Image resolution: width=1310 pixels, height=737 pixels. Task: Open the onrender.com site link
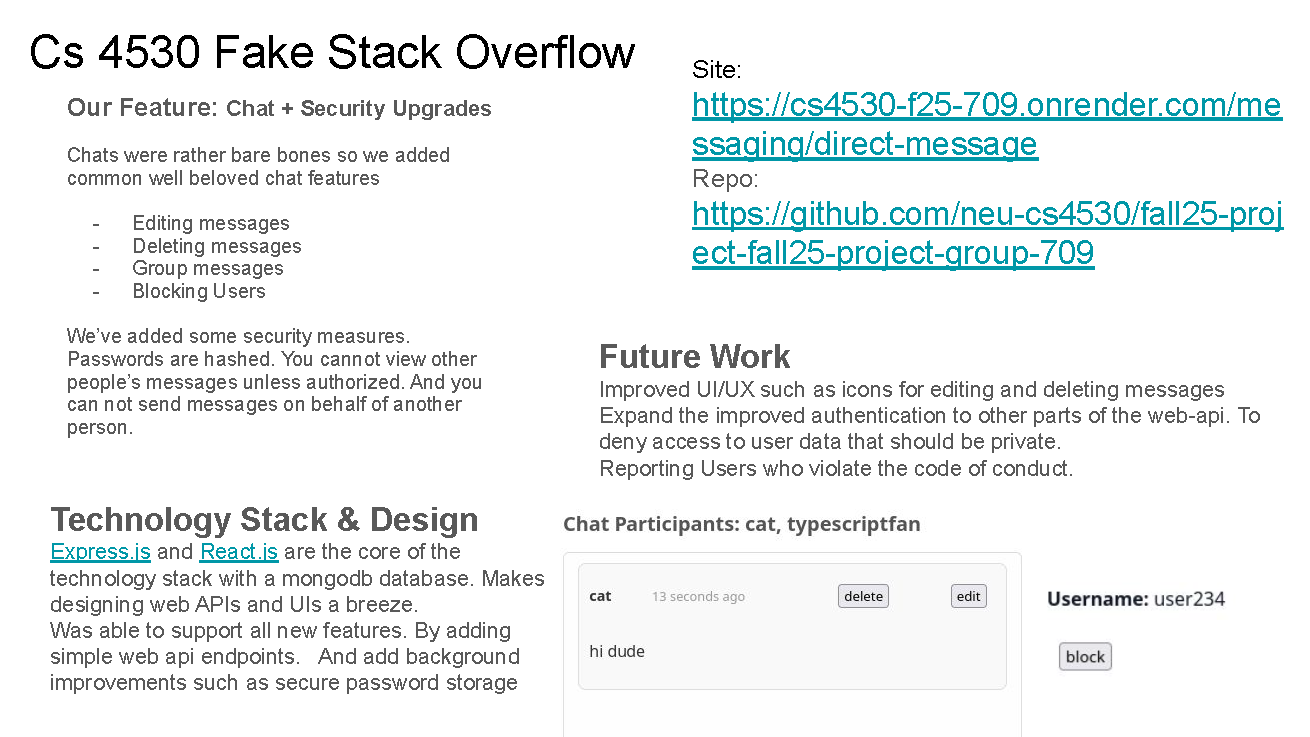(x=986, y=124)
